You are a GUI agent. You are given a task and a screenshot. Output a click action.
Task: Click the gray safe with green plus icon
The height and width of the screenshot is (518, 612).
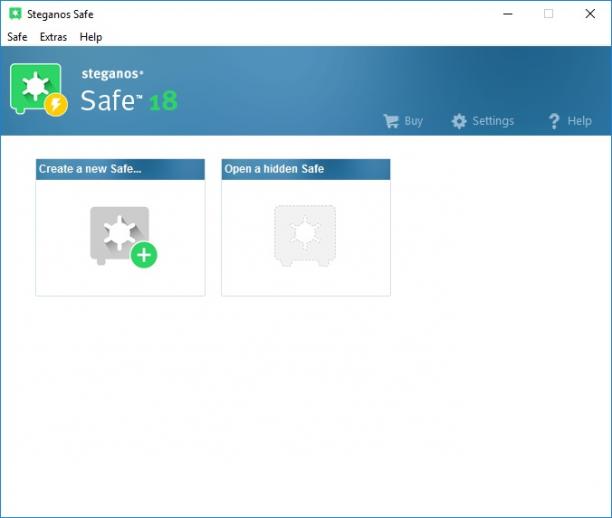(123, 237)
